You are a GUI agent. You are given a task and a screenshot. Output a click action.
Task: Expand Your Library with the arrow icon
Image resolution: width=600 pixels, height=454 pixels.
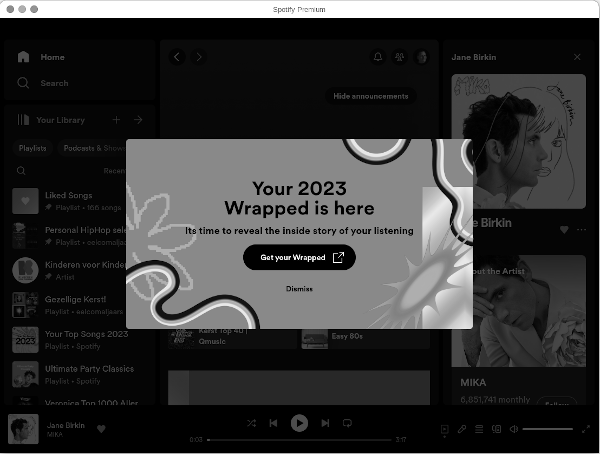138,120
